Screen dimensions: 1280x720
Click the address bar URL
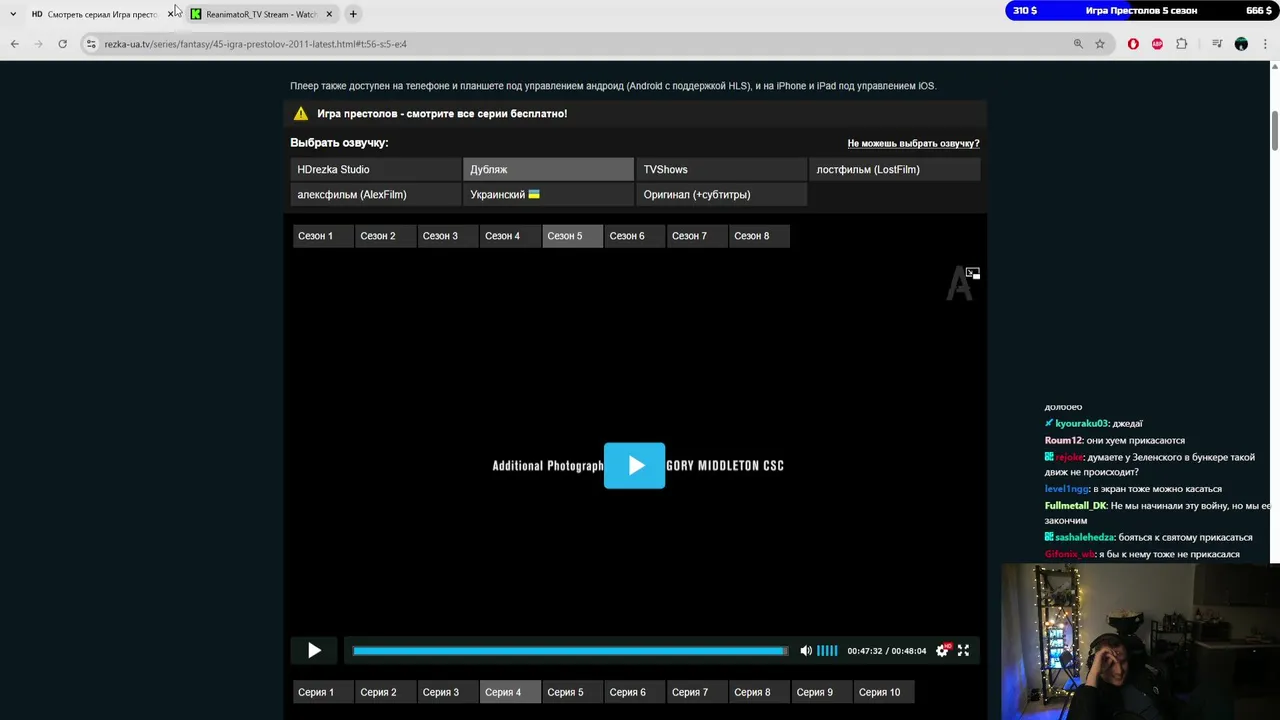point(255,44)
